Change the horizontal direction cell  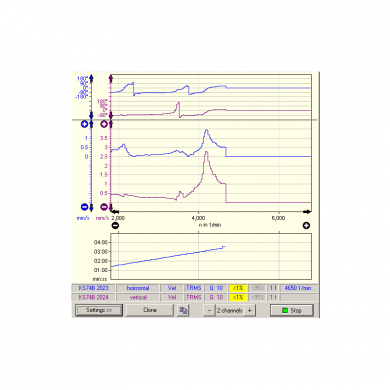138,288
